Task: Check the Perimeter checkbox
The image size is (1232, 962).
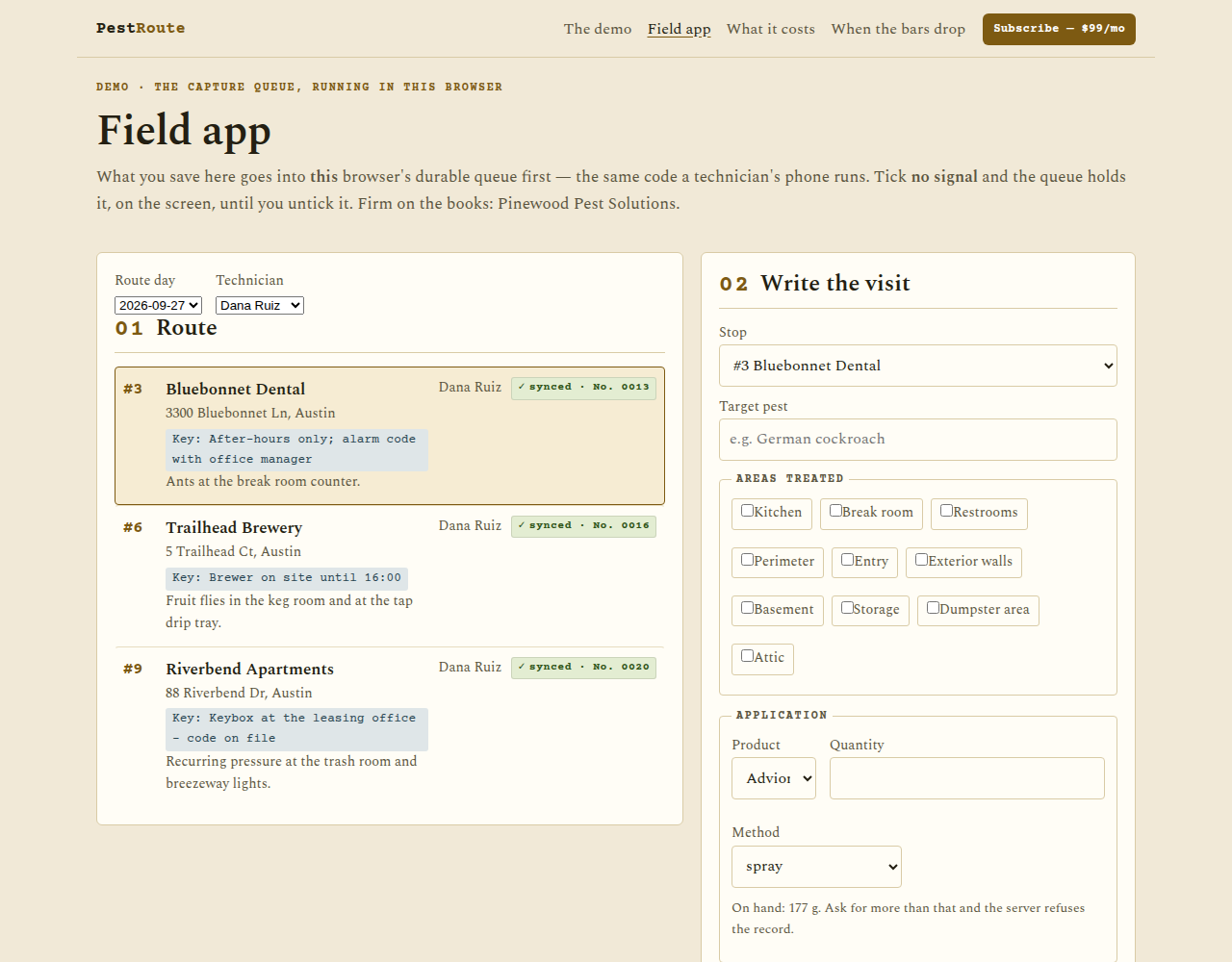Action: (747, 560)
